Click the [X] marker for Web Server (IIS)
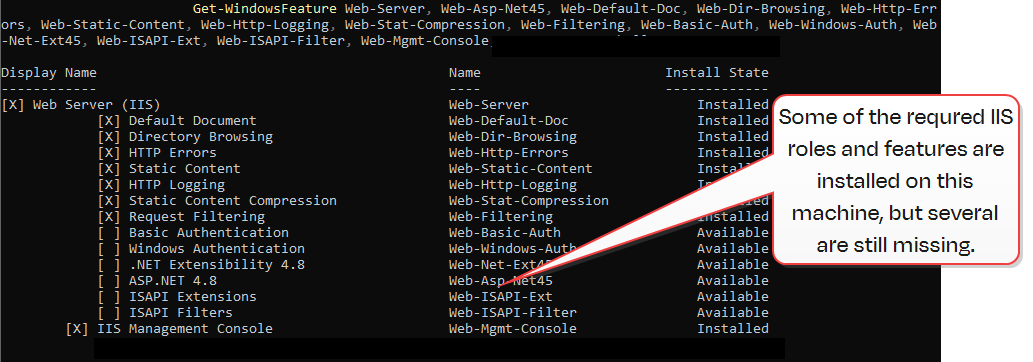This screenshot has width=1033, height=362. click(x=13, y=105)
